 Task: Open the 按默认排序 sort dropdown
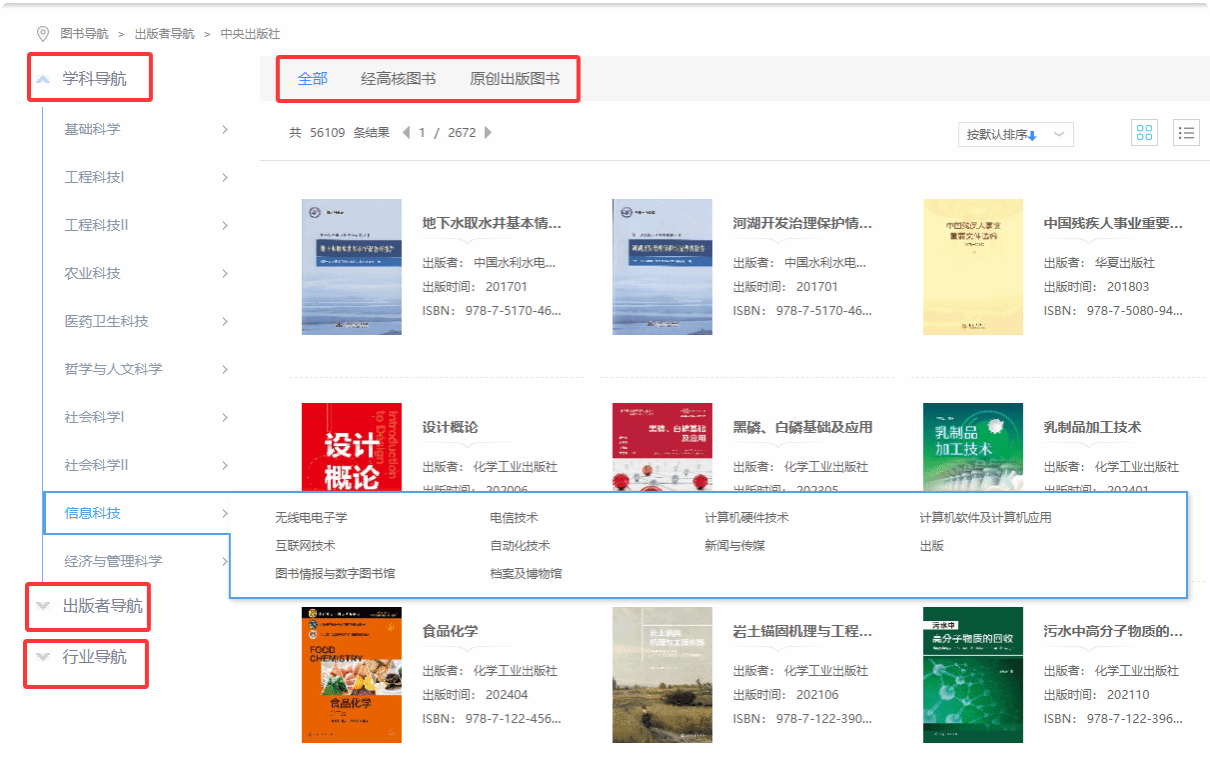pyautogui.click(x=1014, y=135)
